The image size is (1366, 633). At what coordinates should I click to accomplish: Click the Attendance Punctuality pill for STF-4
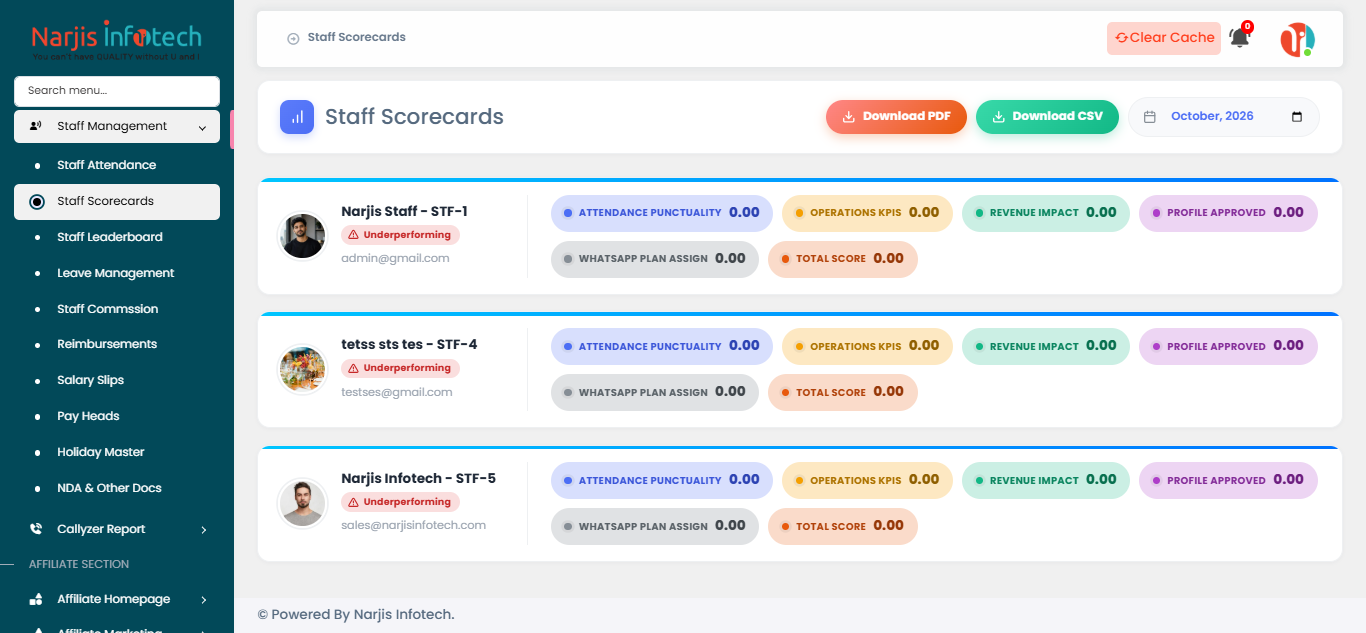coord(662,346)
